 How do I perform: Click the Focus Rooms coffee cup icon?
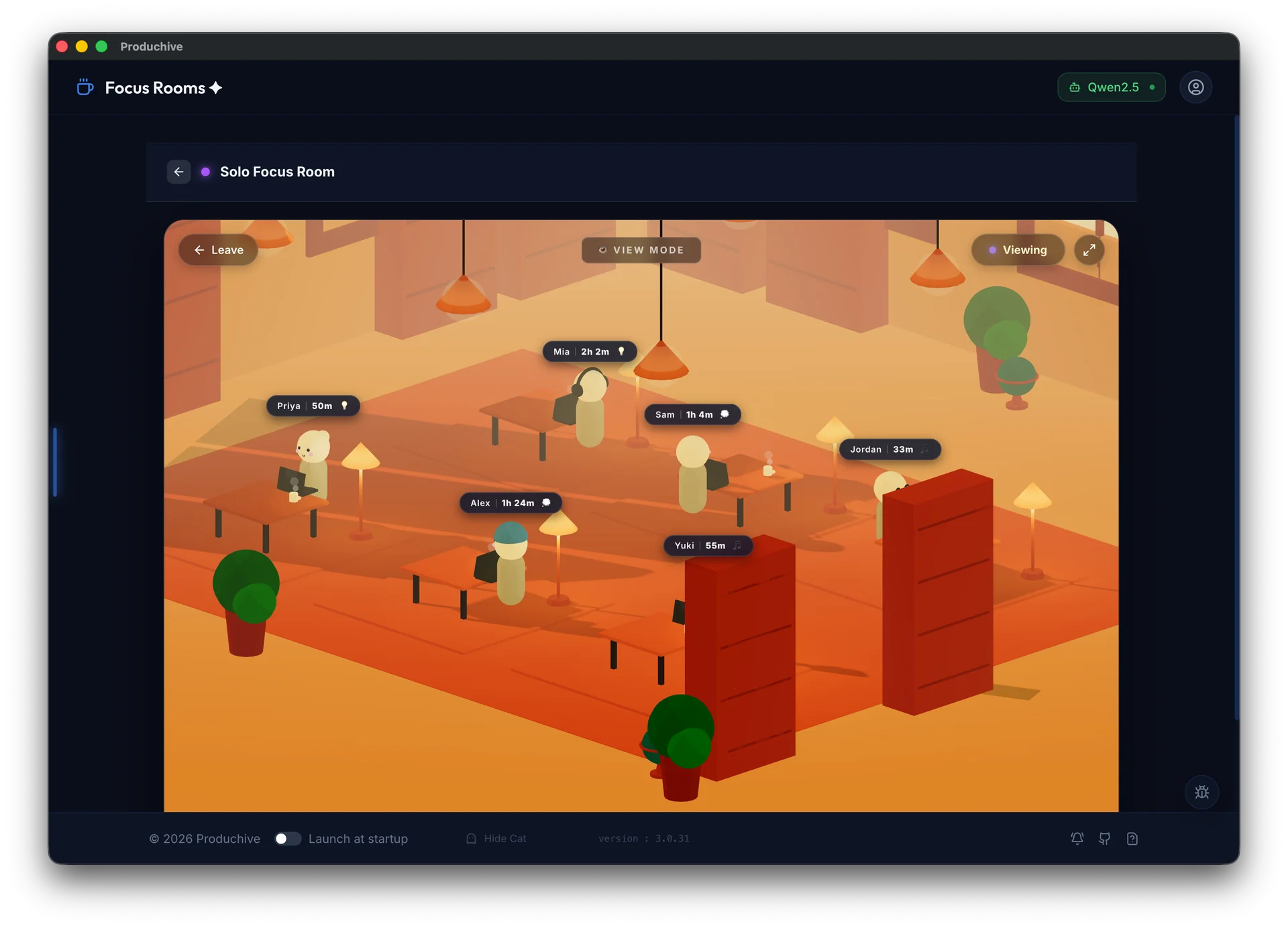[85, 87]
